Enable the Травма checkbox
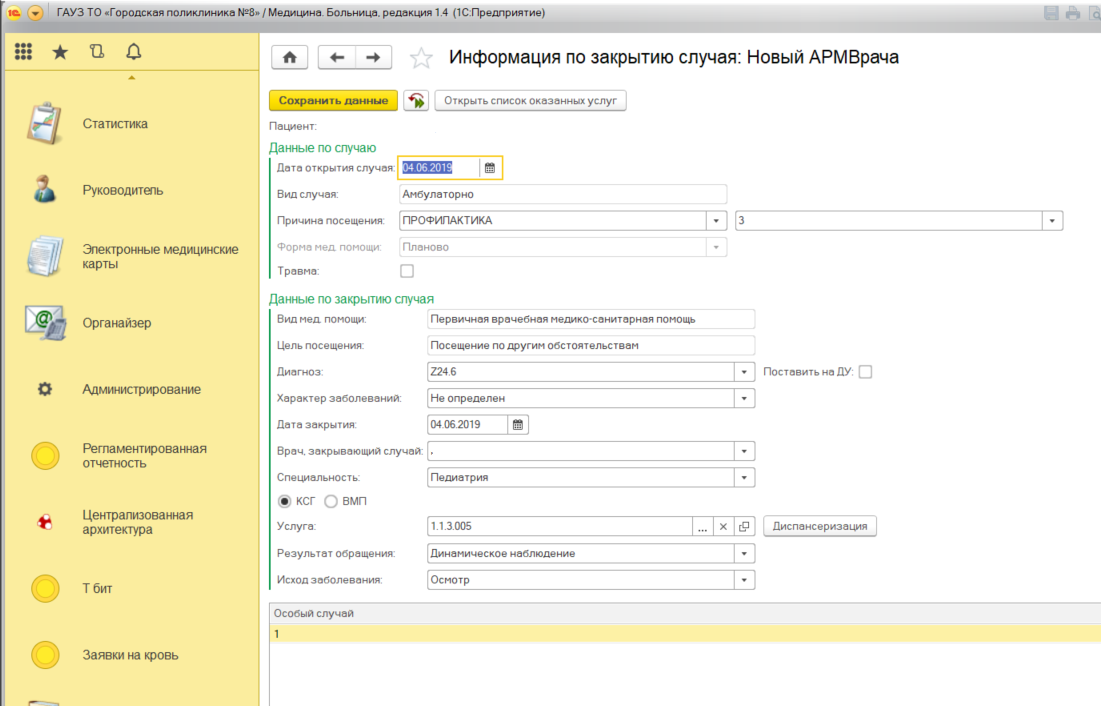The height and width of the screenshot is (706, 1101). [407, 271]
